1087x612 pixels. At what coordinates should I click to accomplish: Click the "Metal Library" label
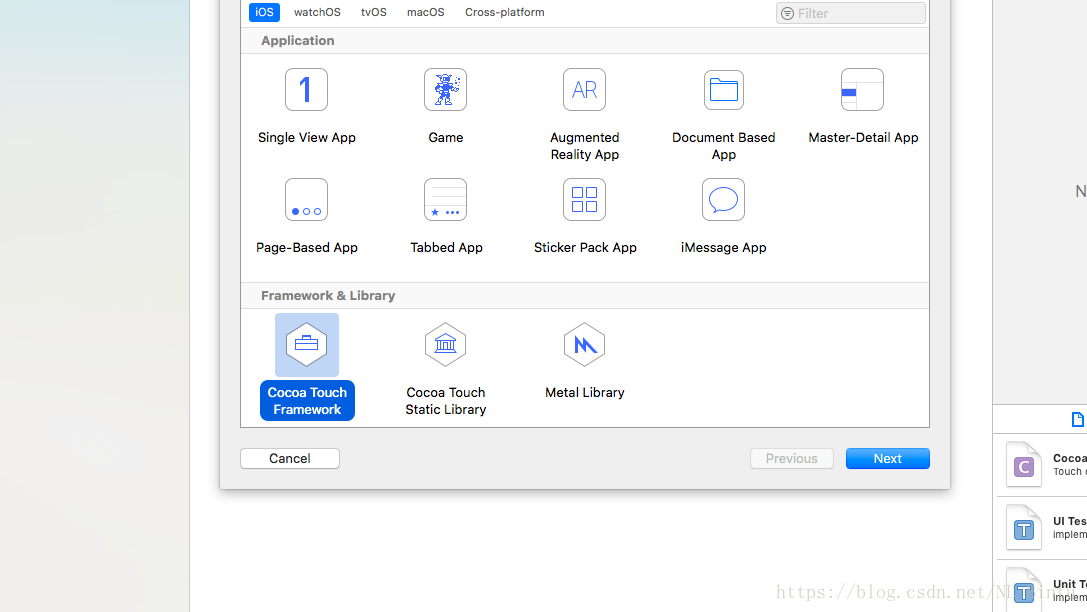click(584, 392)
